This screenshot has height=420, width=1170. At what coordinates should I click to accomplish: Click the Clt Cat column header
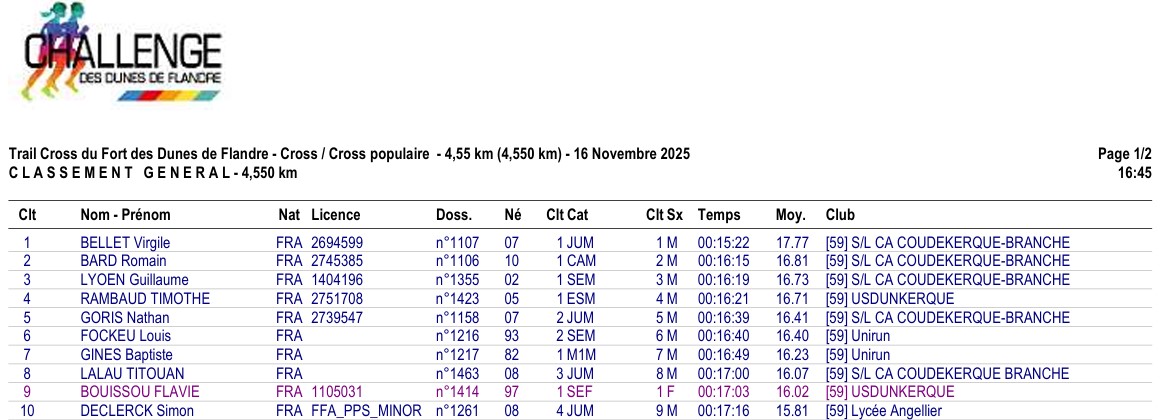pos(567,215)
